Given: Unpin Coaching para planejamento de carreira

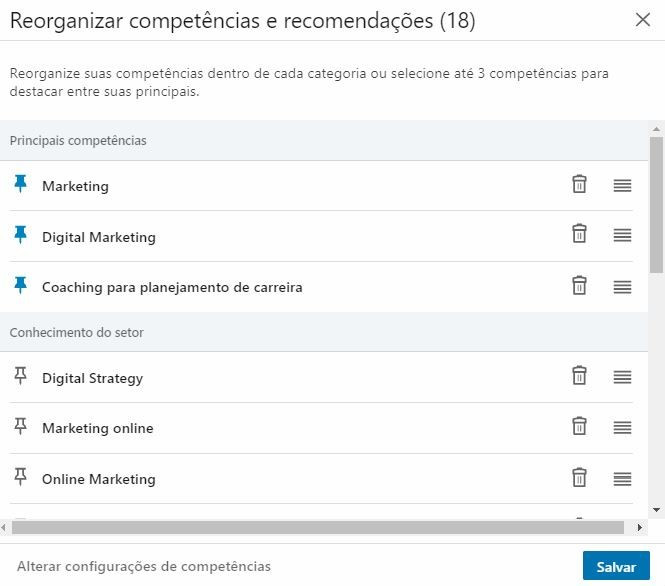Looking at the screenshot, I should (x=20, y=285).
